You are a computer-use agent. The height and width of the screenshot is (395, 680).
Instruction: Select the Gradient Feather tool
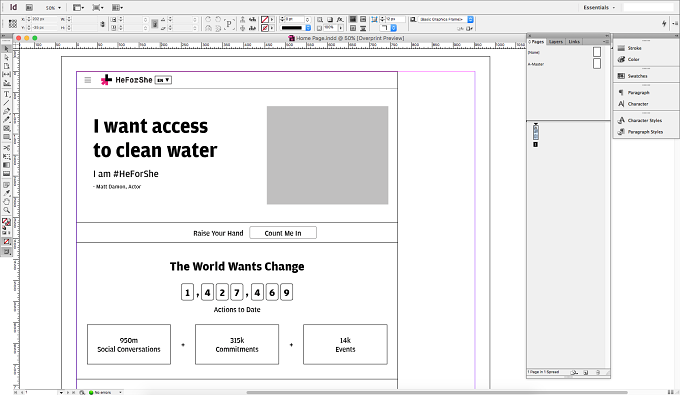(x=7, y=174)
